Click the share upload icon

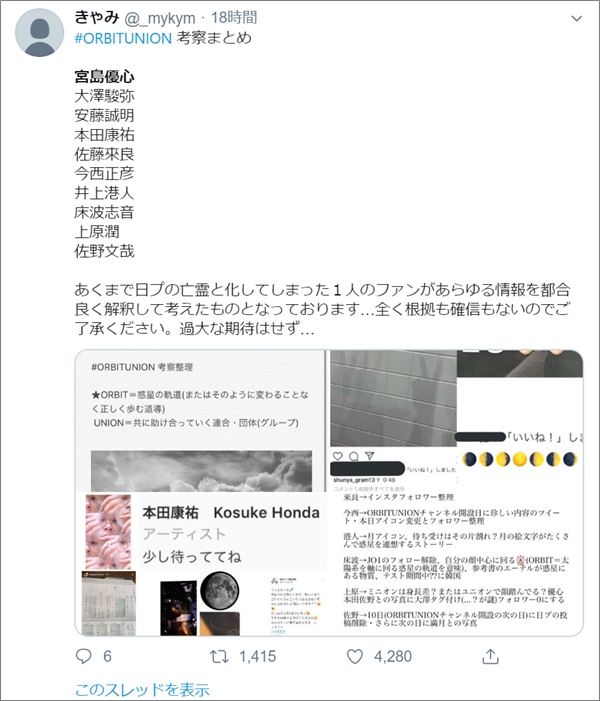[490, 656]
